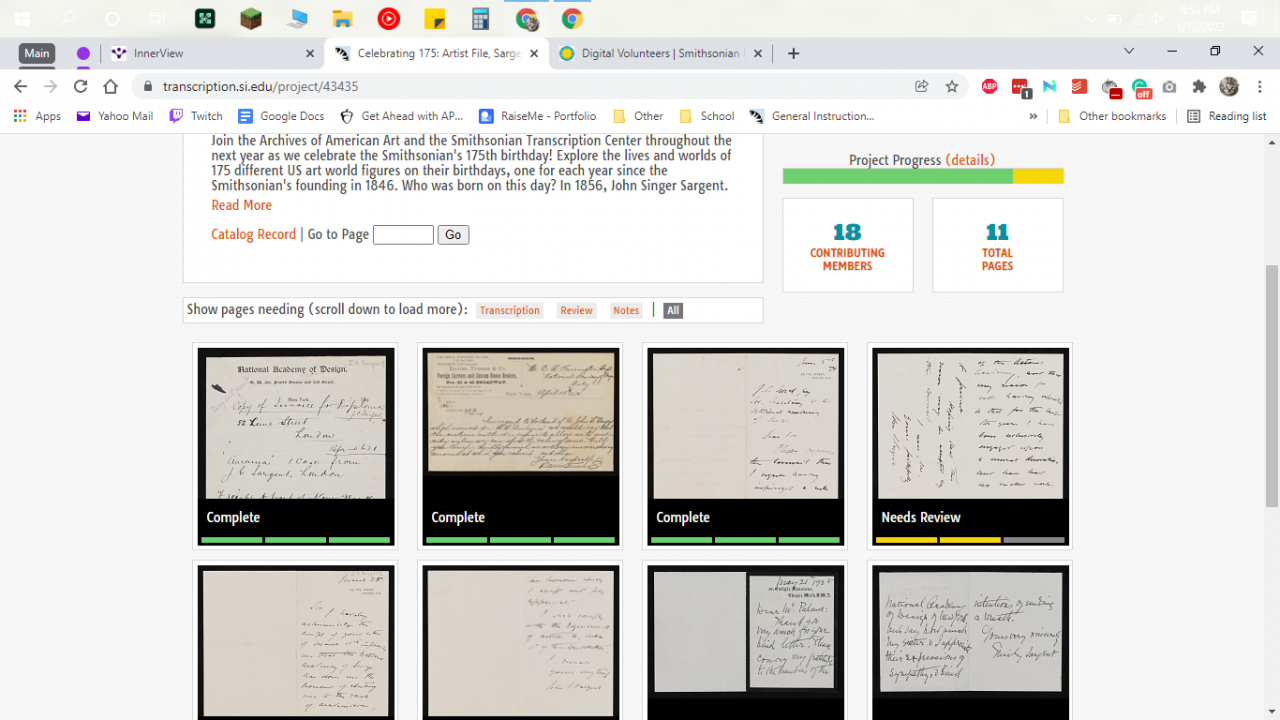Open the Google Docs bookmark
The image size is (1280, 720).
click(x=281, y=116)
